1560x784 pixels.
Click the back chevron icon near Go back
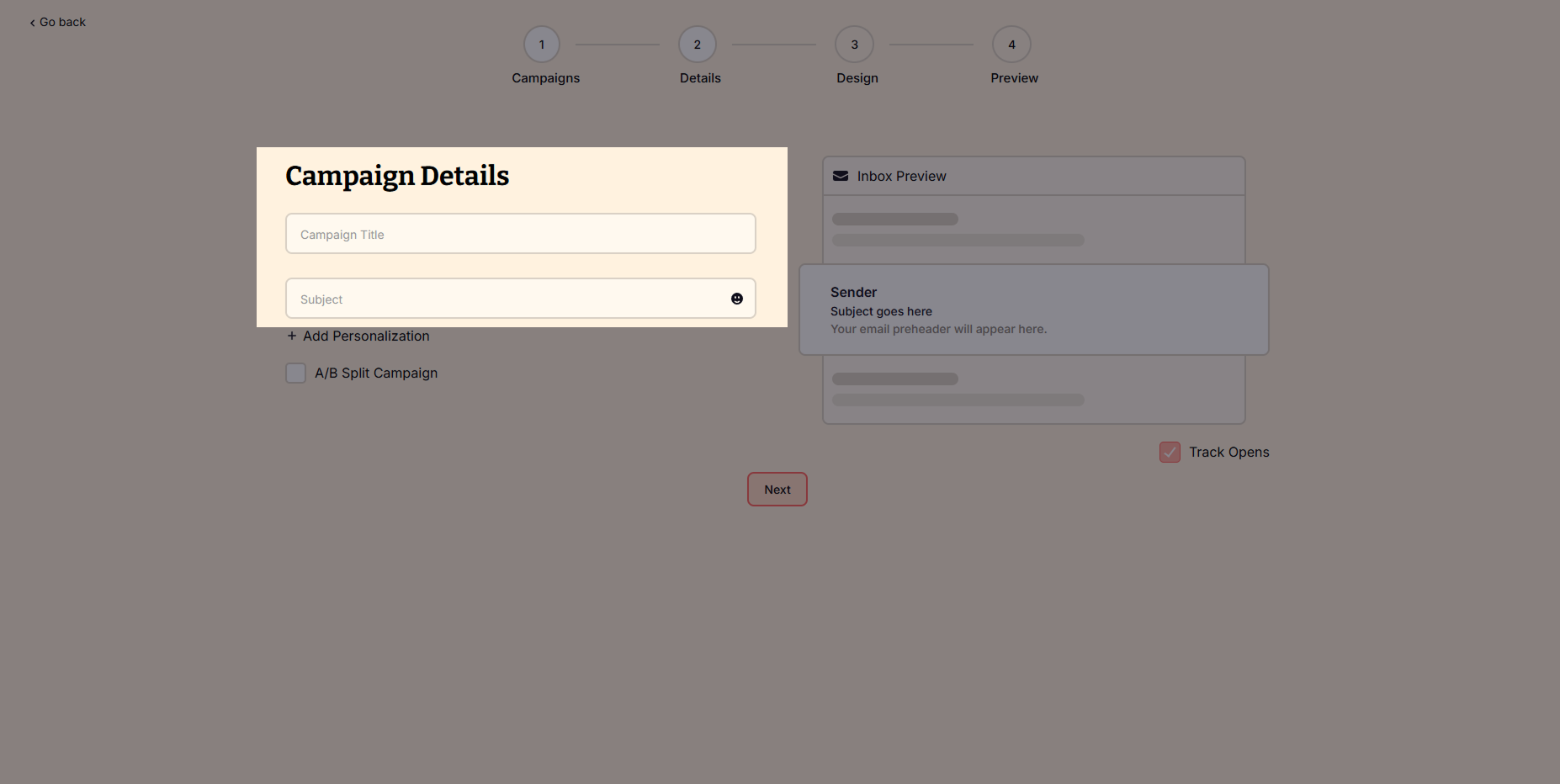point(33,23)
